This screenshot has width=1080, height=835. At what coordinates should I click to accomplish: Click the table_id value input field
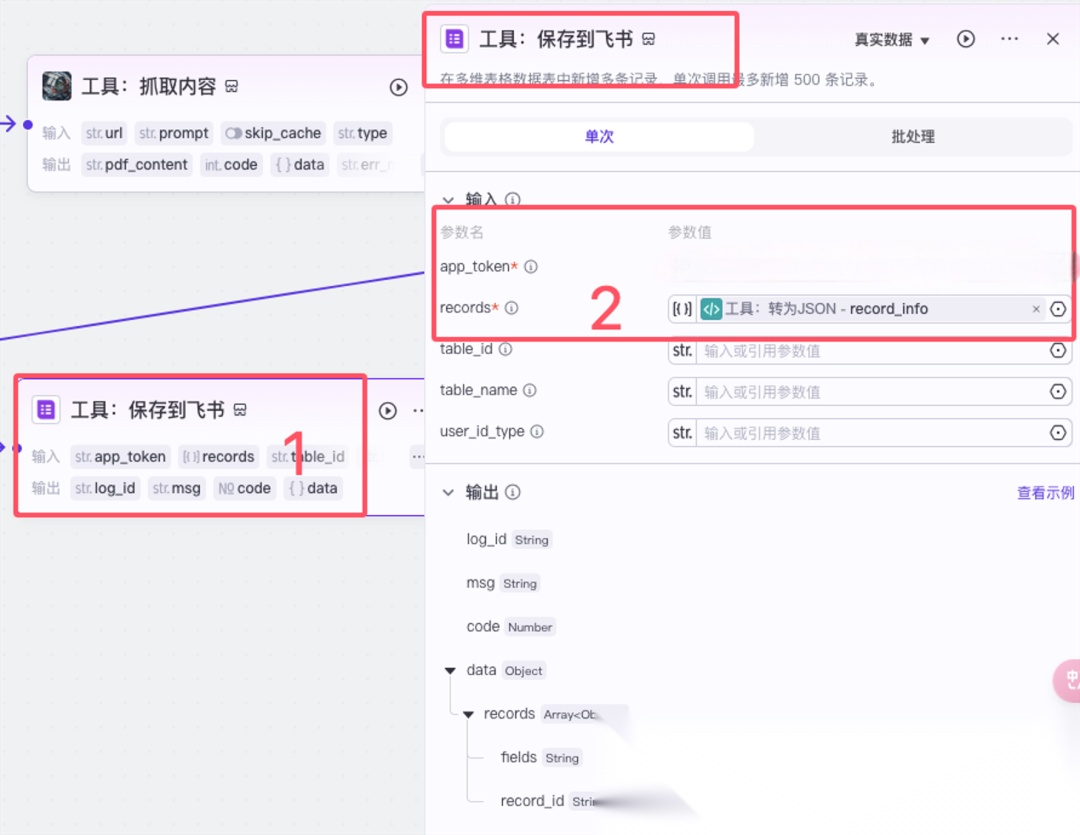[x=871, y=351]
